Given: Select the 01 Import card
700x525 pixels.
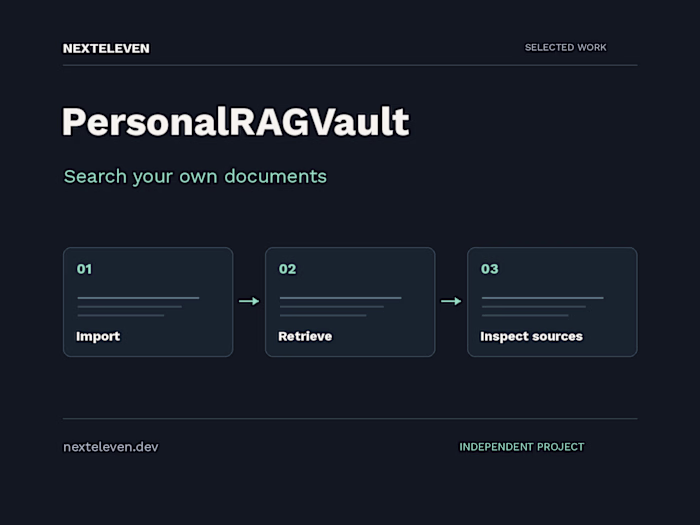Looking at the screenshot, I should [148, 302].
